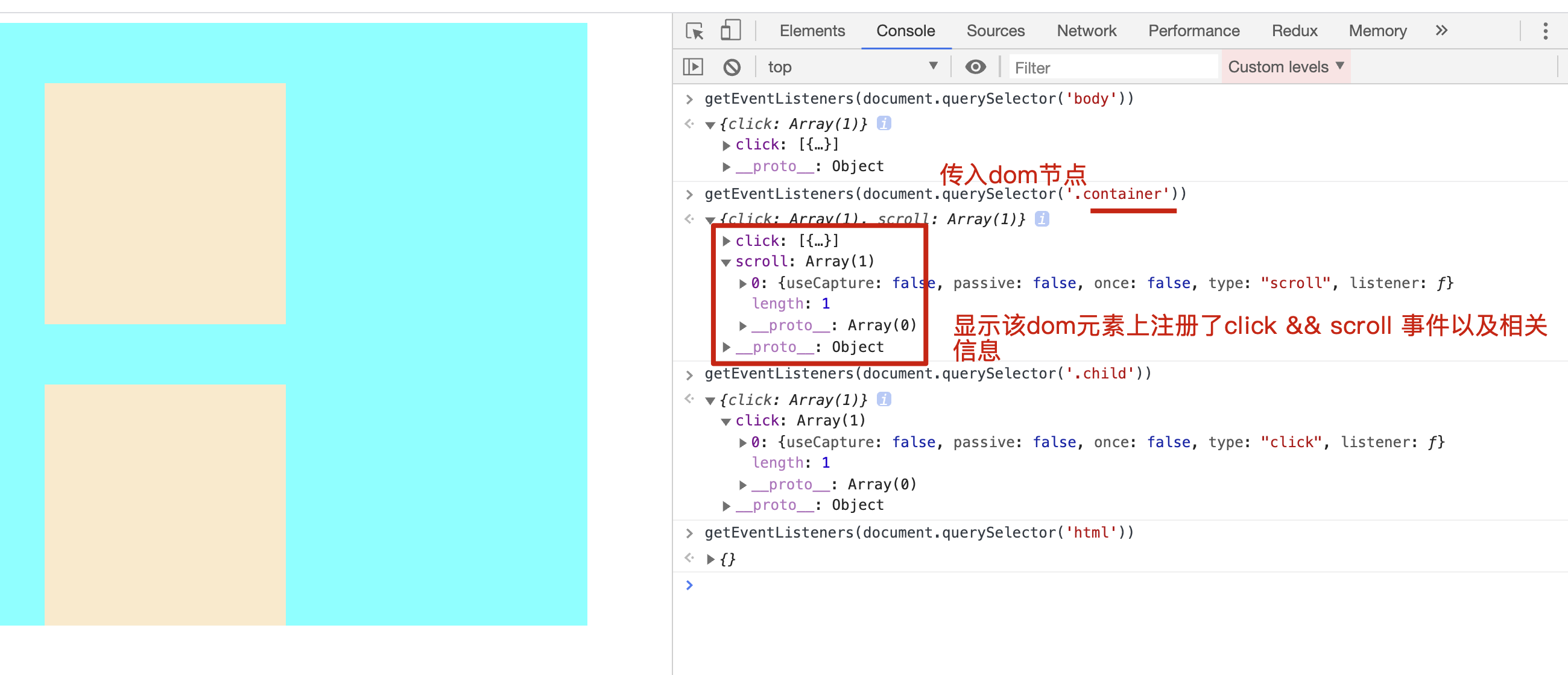This screenshot has height=675, width=1568.
Task: Switch to the Redux tab
Action: click(1294, 30)
